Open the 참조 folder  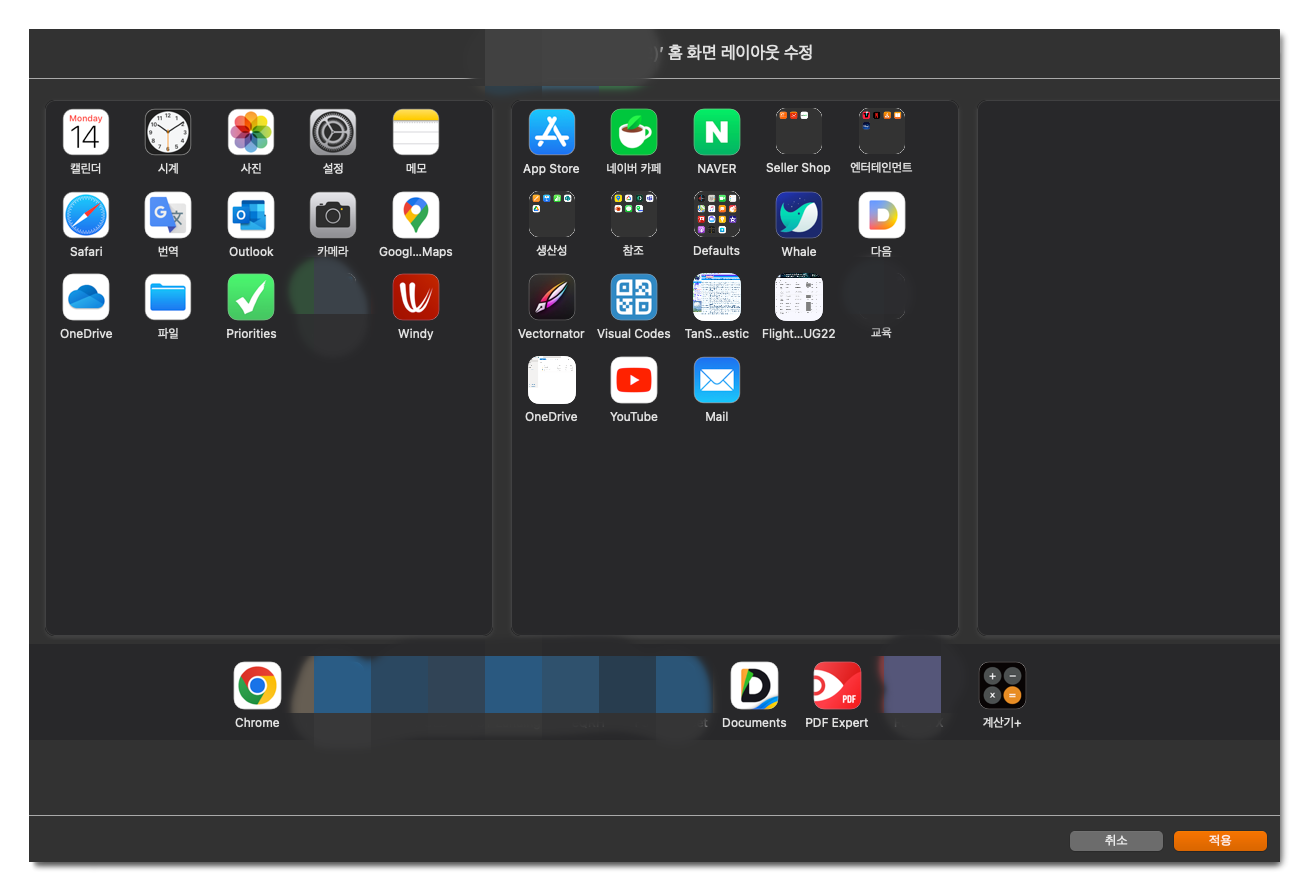[634, 215]
